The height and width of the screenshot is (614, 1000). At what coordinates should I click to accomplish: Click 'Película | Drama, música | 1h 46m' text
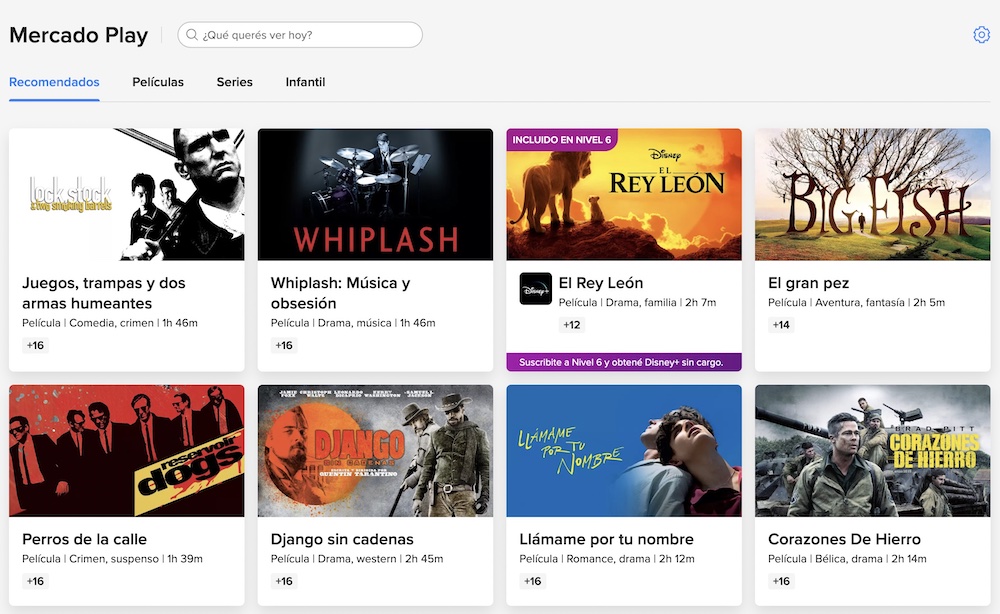tap(353, 323)
